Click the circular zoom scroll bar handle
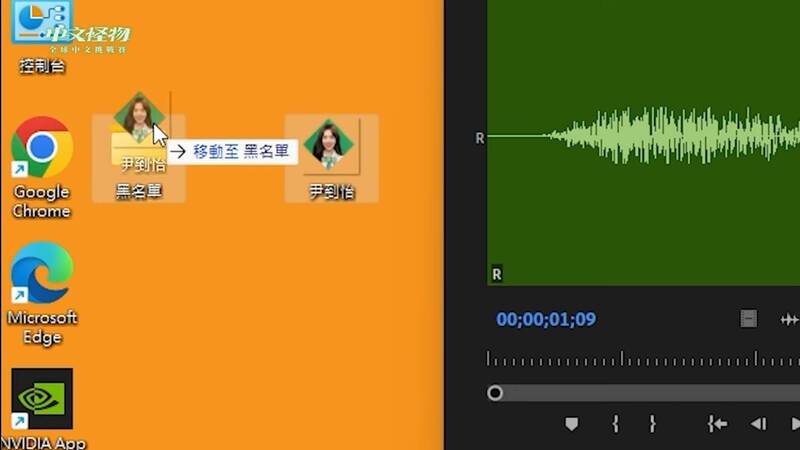 495,393
